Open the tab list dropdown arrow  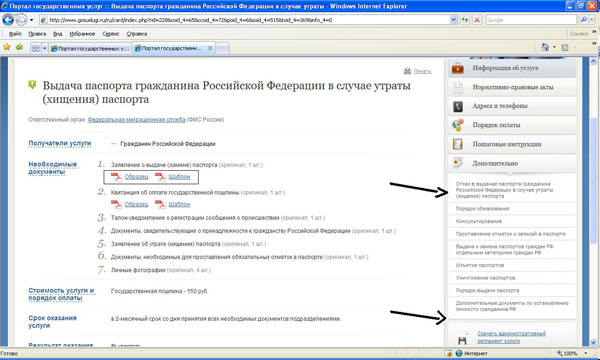pos(44,48)
